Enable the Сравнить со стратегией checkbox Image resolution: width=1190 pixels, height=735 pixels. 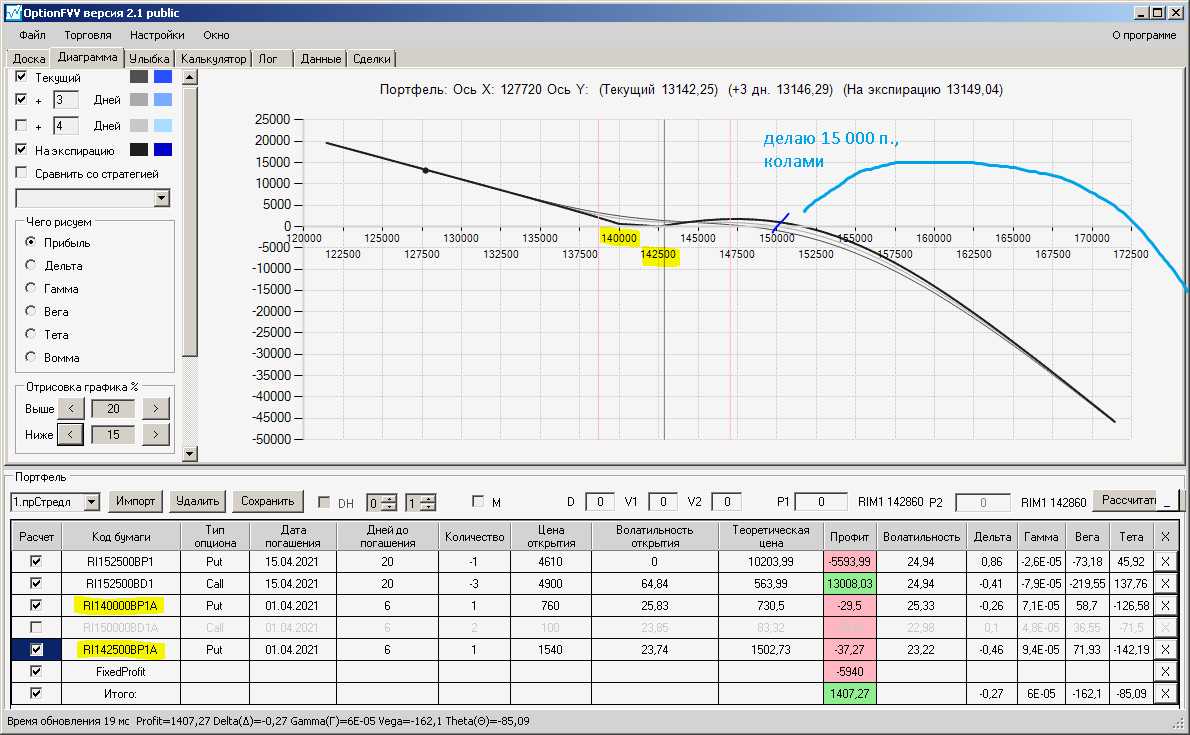tap(21, 173)
